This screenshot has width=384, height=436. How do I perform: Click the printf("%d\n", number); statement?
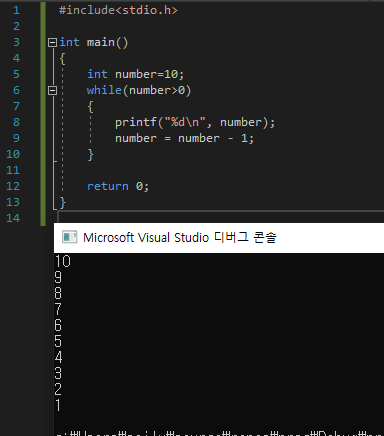(x=195, y=122)
